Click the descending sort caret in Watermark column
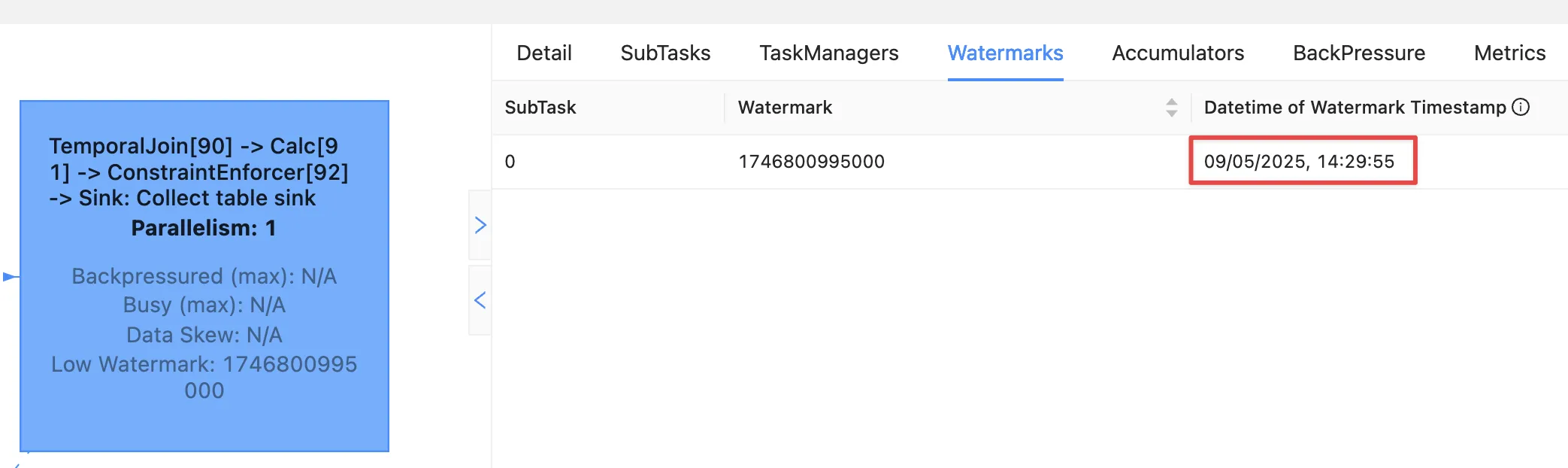This screenshot has width=1568, height=468. coord(1171,114)
